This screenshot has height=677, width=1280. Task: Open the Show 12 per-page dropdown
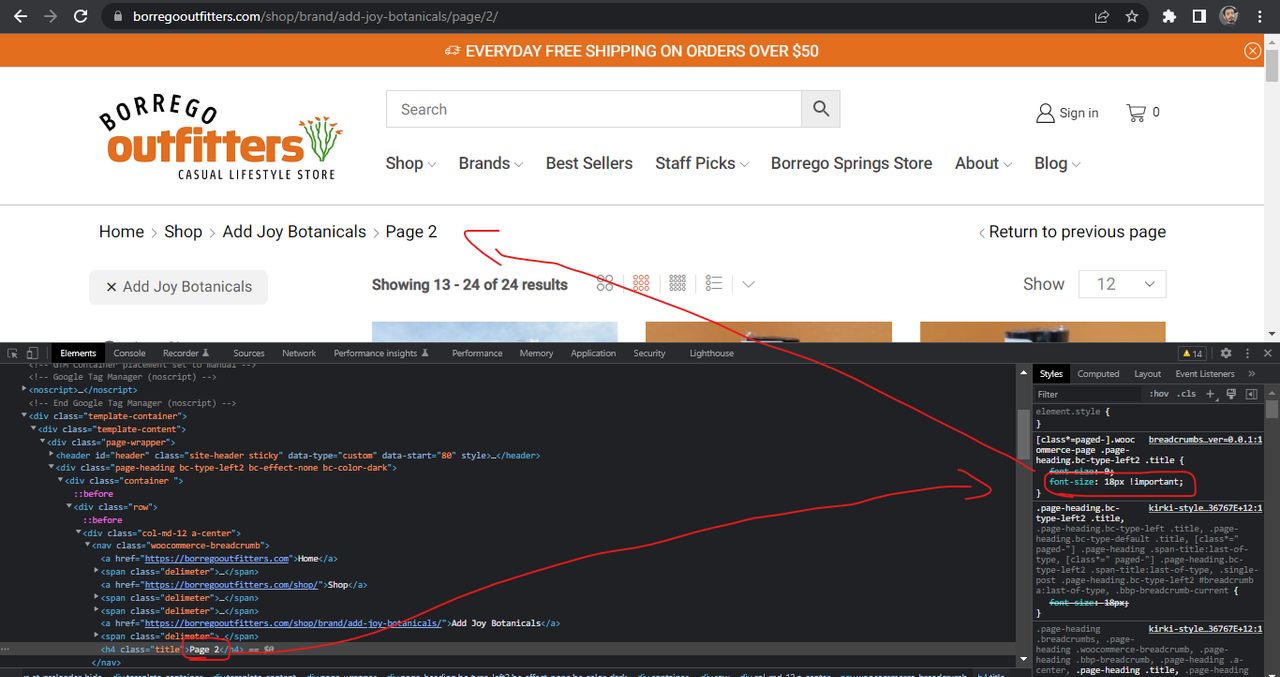click(1122, 284)
